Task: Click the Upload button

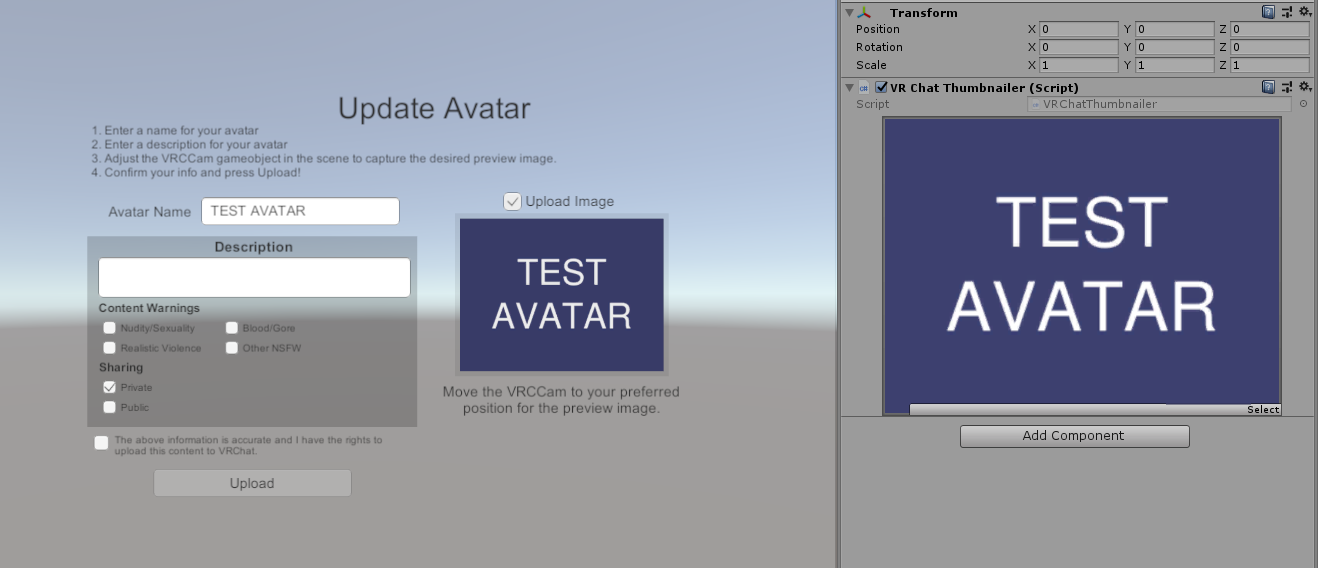Action: coord(252,483)
